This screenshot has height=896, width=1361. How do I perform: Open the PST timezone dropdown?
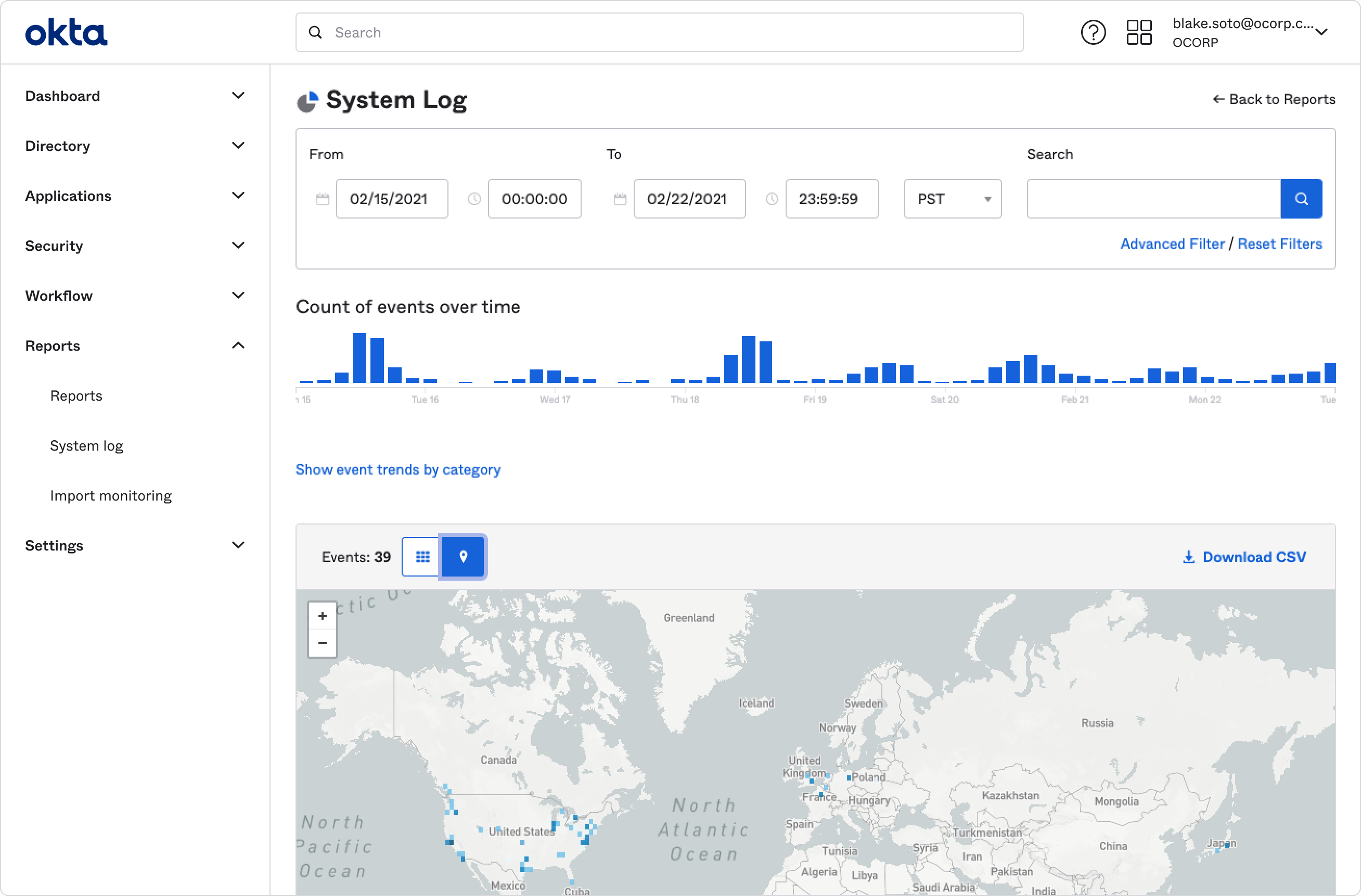(x=952, y=198)
